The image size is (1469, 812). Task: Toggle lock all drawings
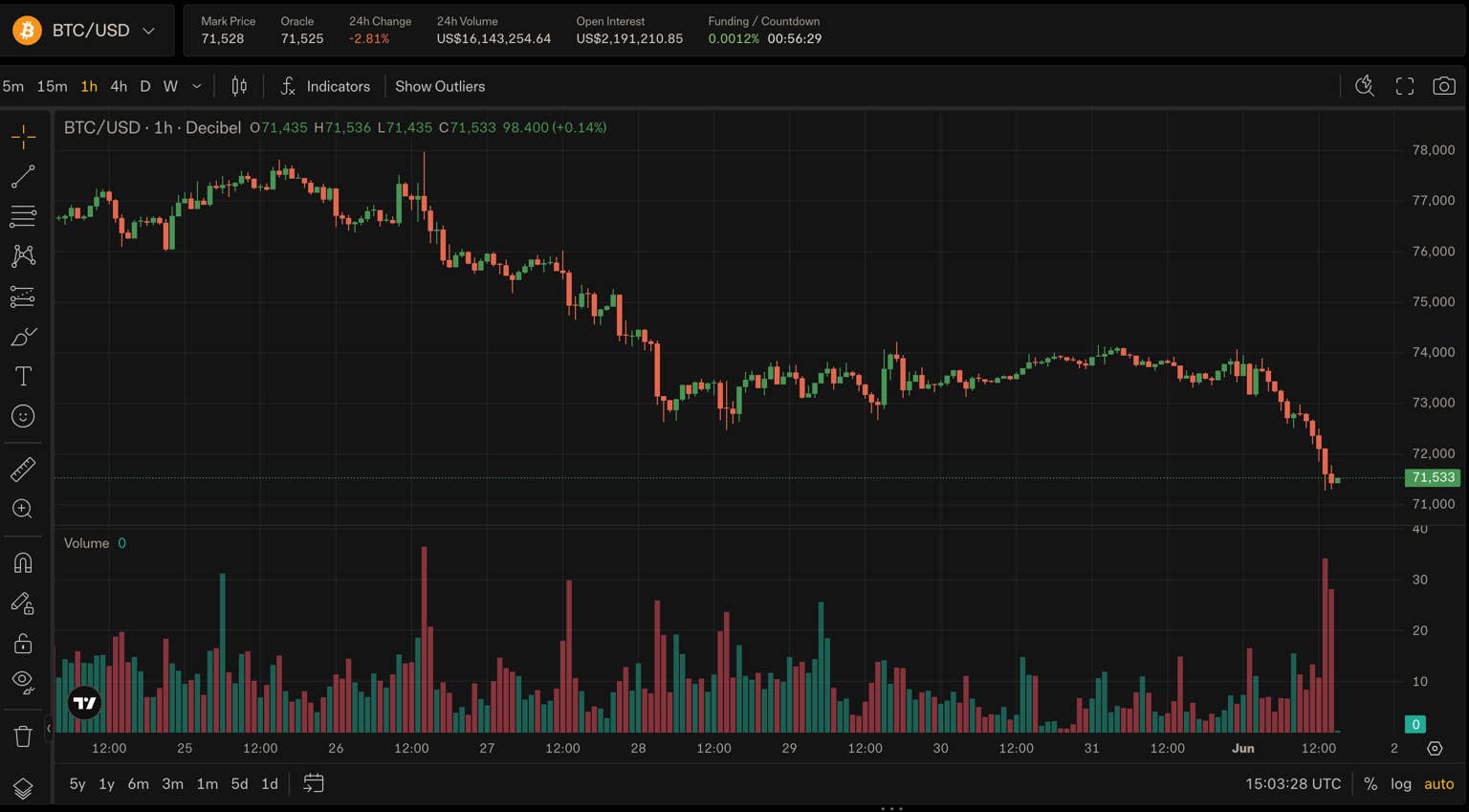(x=23, y=643)
